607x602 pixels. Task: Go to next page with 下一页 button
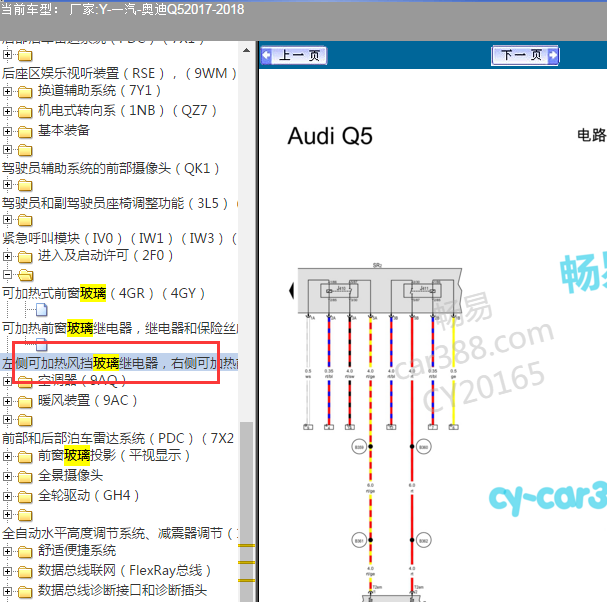coord(525,55)
